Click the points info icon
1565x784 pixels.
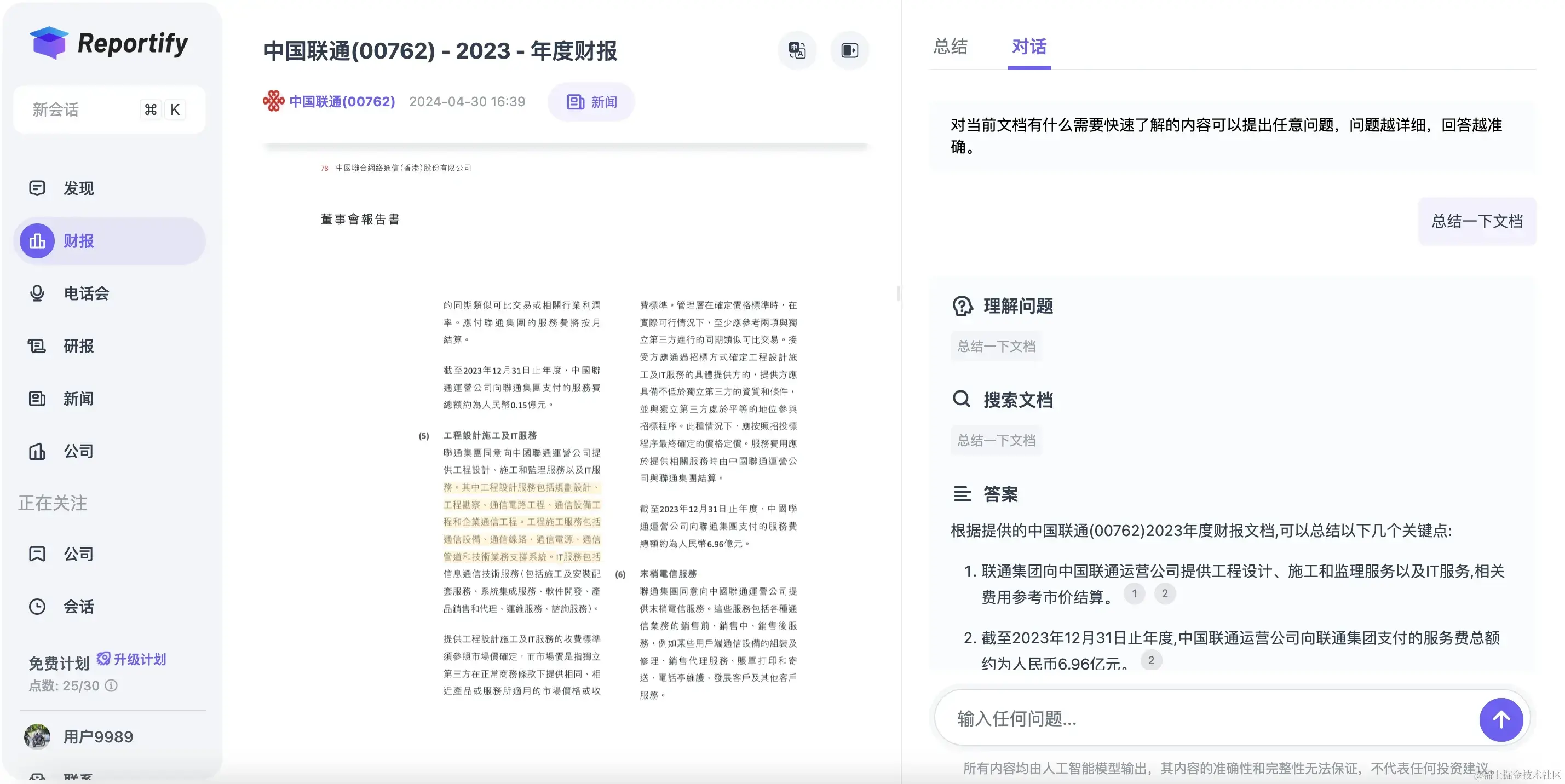point(111,685)
